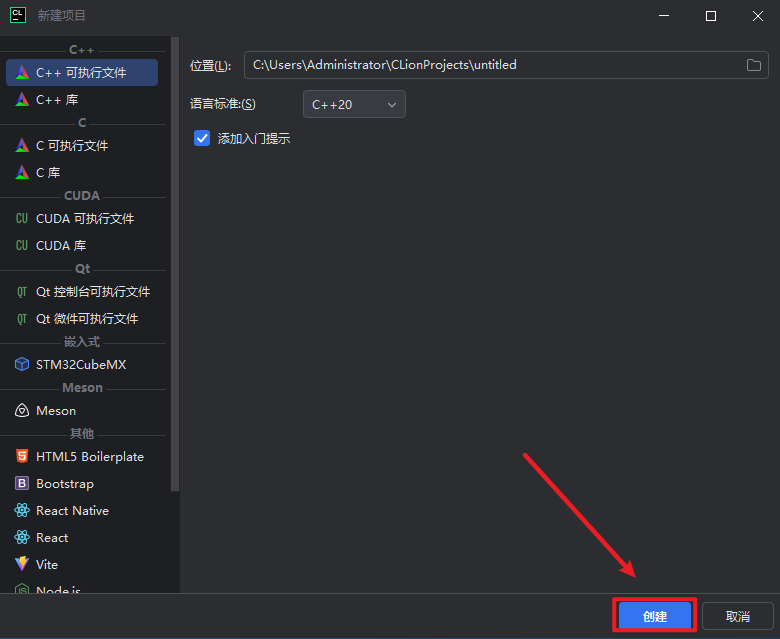This screenshot has height=639, width=780.
Task: Click the STM32CubeMX cube icon
Action: pos(22,365)
